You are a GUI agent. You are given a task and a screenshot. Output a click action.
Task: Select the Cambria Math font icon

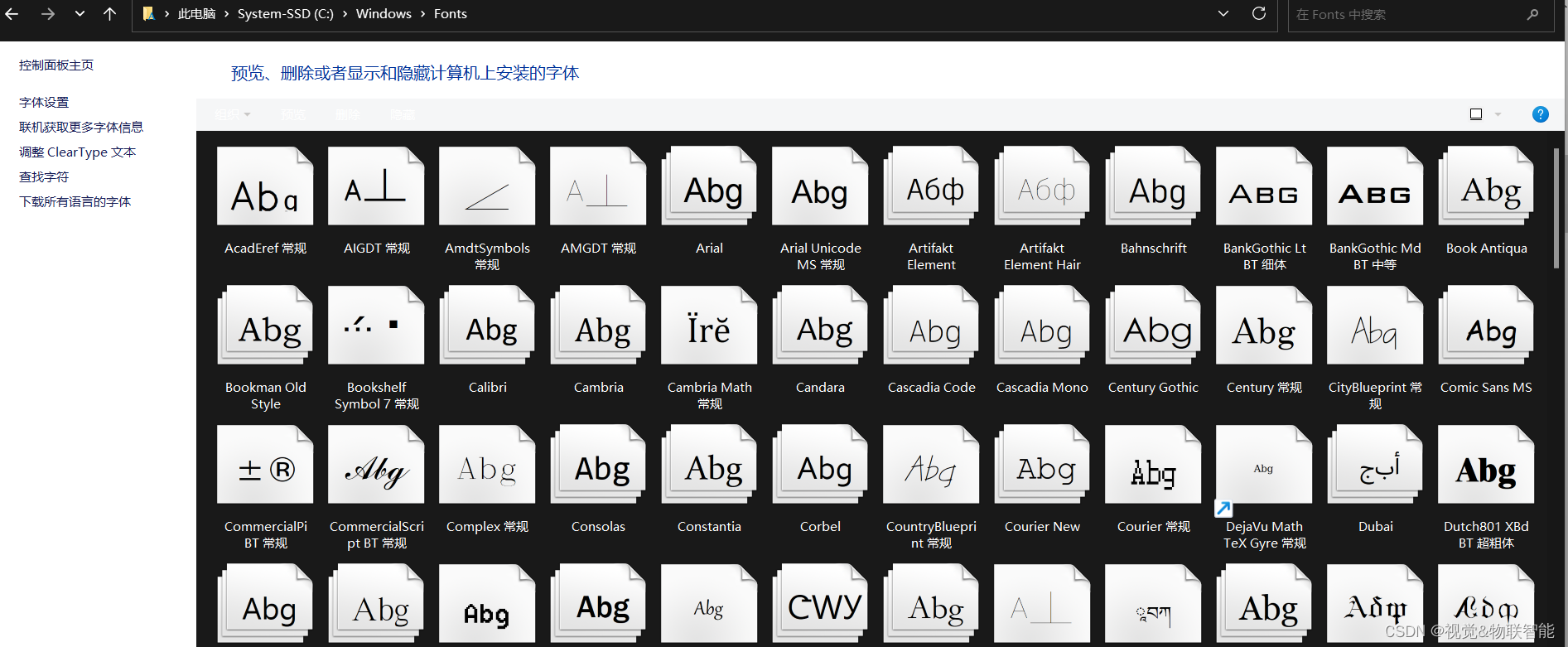tap(709, 326)
